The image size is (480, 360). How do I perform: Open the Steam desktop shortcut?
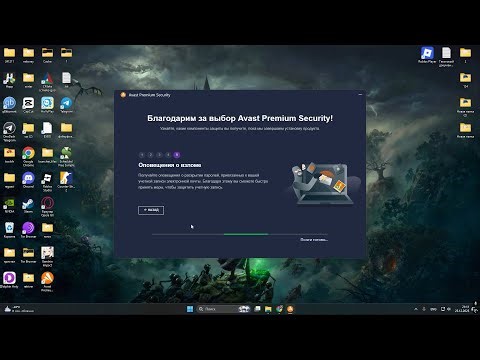28,205
